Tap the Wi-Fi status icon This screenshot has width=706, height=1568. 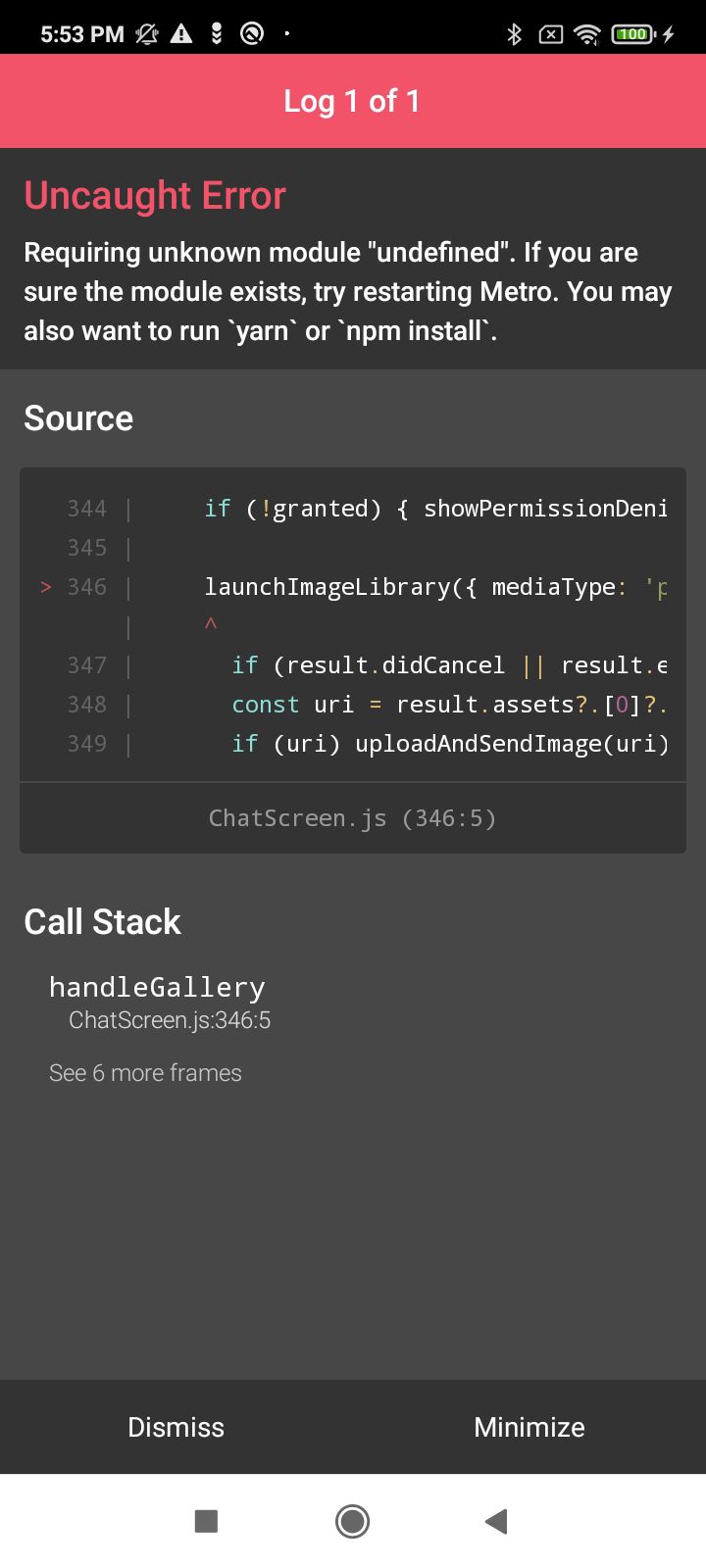pyautogui.click(x=586, y=34)
